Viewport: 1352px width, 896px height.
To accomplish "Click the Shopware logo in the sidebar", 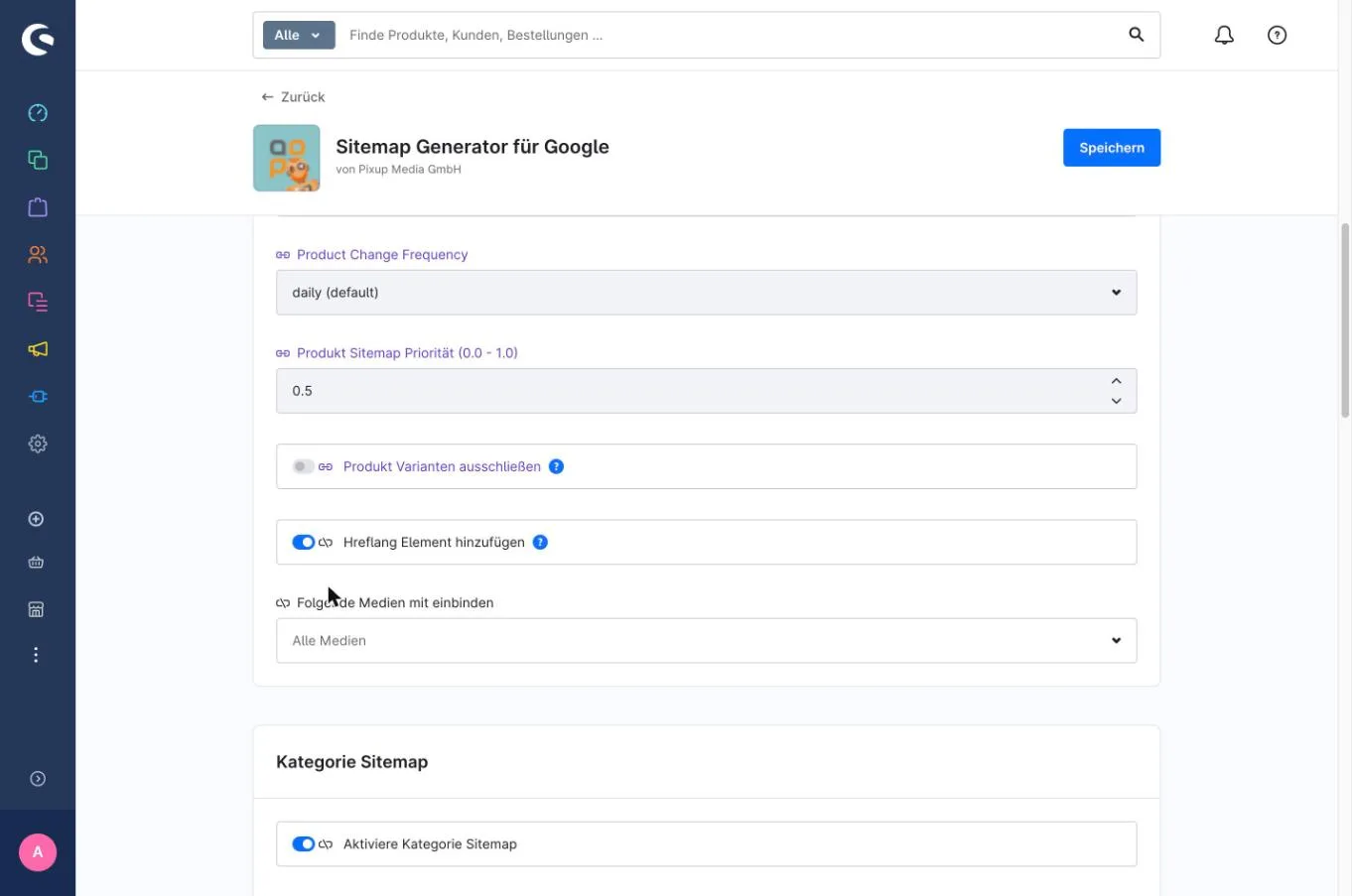I will pyautogui.click(x=38, y=39).
